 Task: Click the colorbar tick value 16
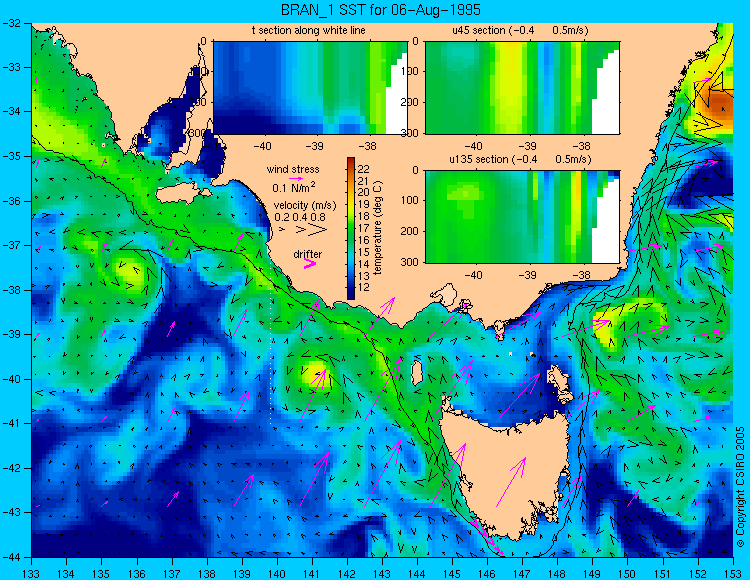point(364,241)
